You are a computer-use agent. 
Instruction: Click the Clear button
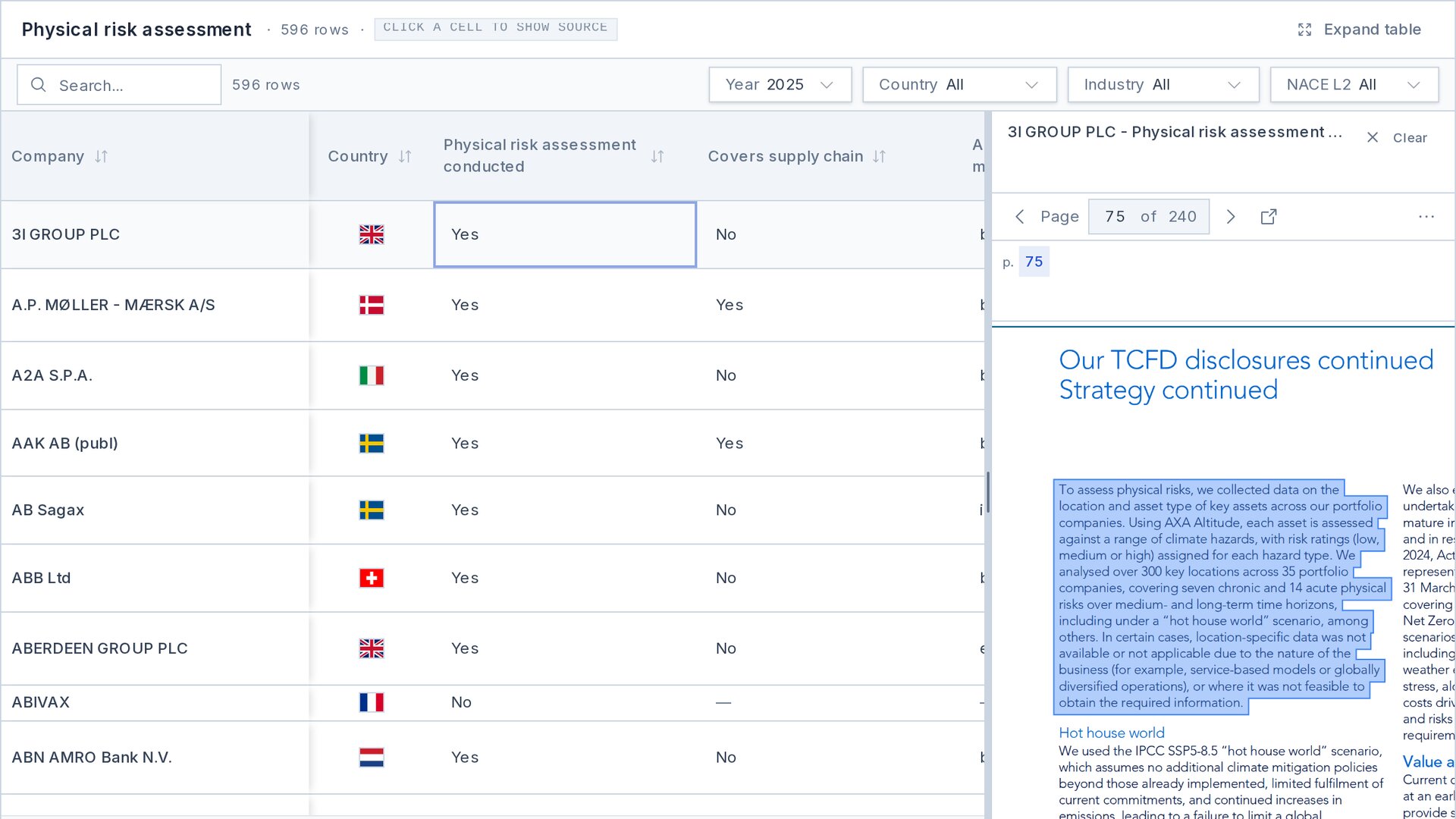1410,138
